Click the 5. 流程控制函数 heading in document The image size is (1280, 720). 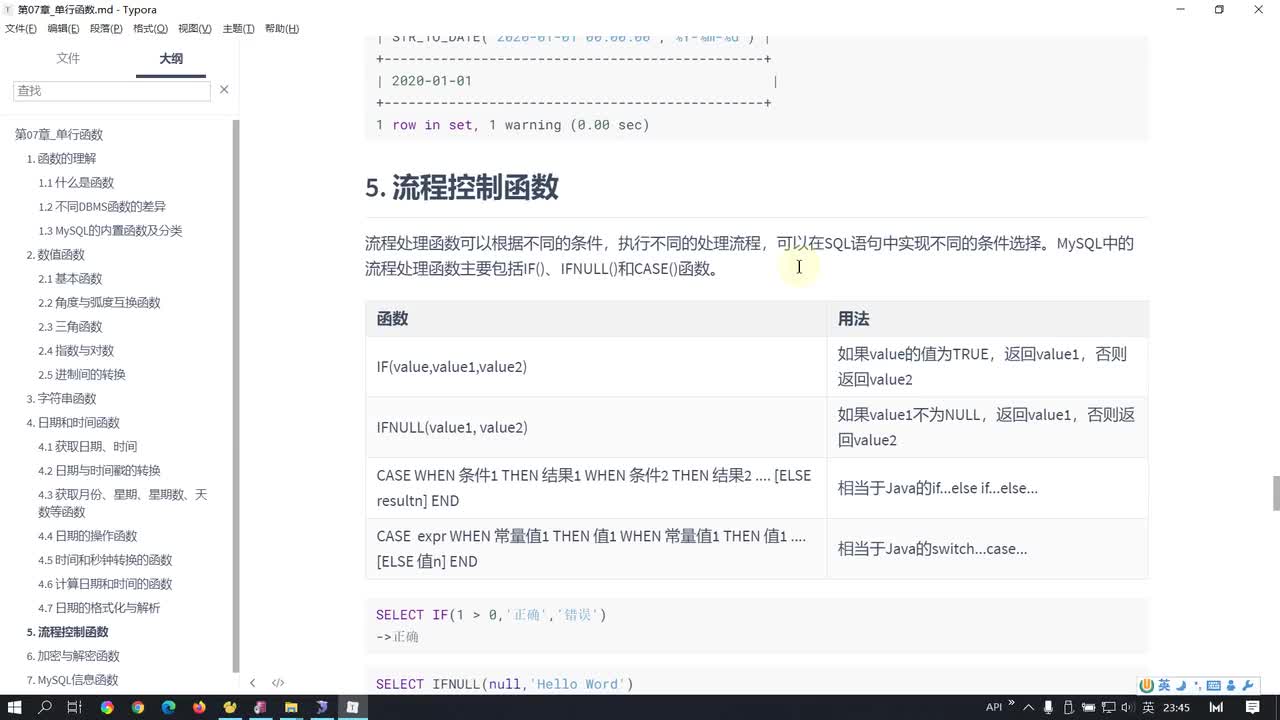tap(462, 187)
